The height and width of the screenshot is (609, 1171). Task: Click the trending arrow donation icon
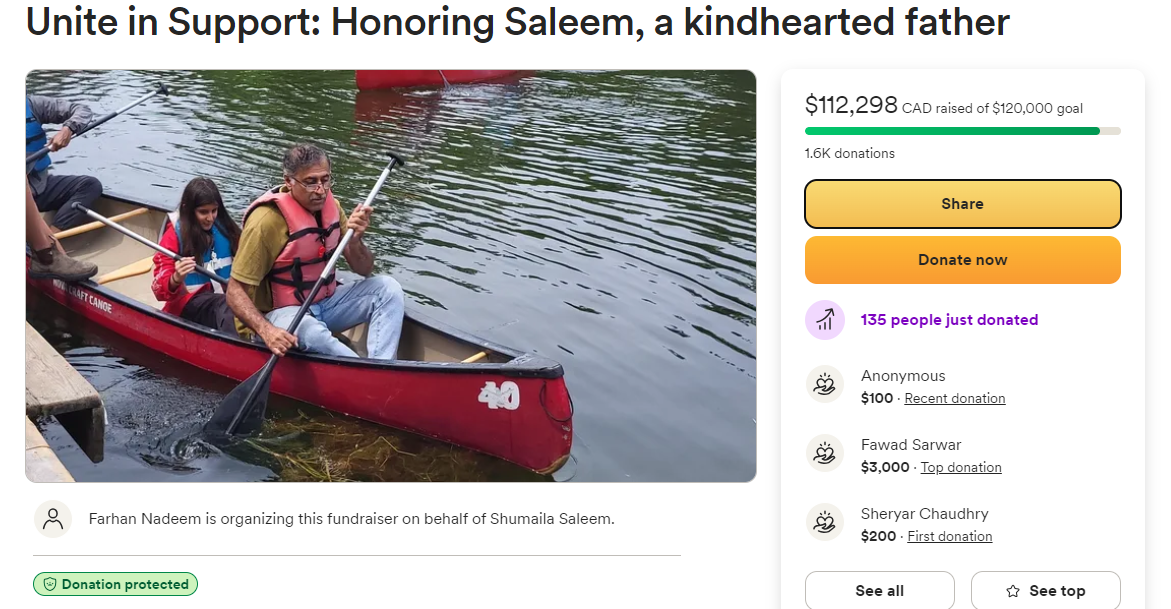(825, 320)
